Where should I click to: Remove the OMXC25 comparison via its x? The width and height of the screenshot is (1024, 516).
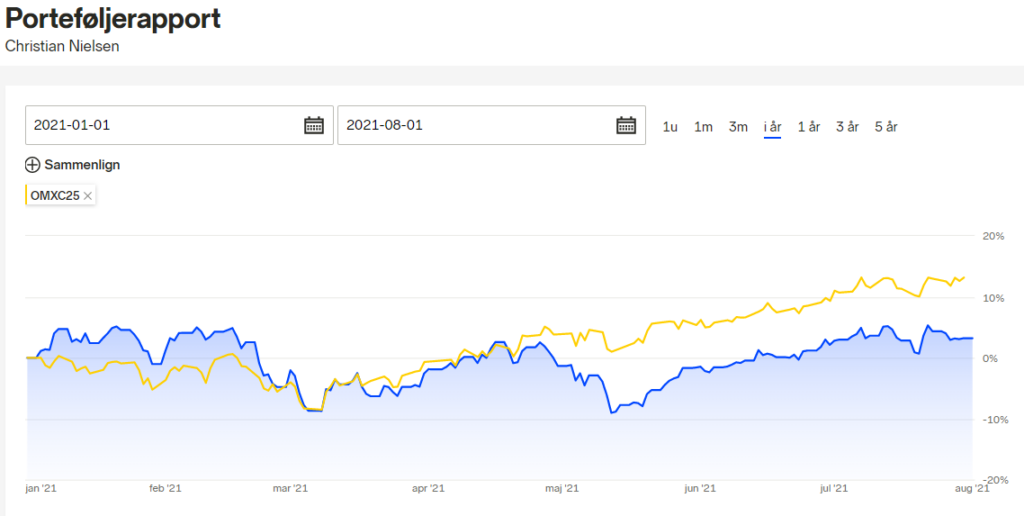pyautogui.click(x=88, y=196)
